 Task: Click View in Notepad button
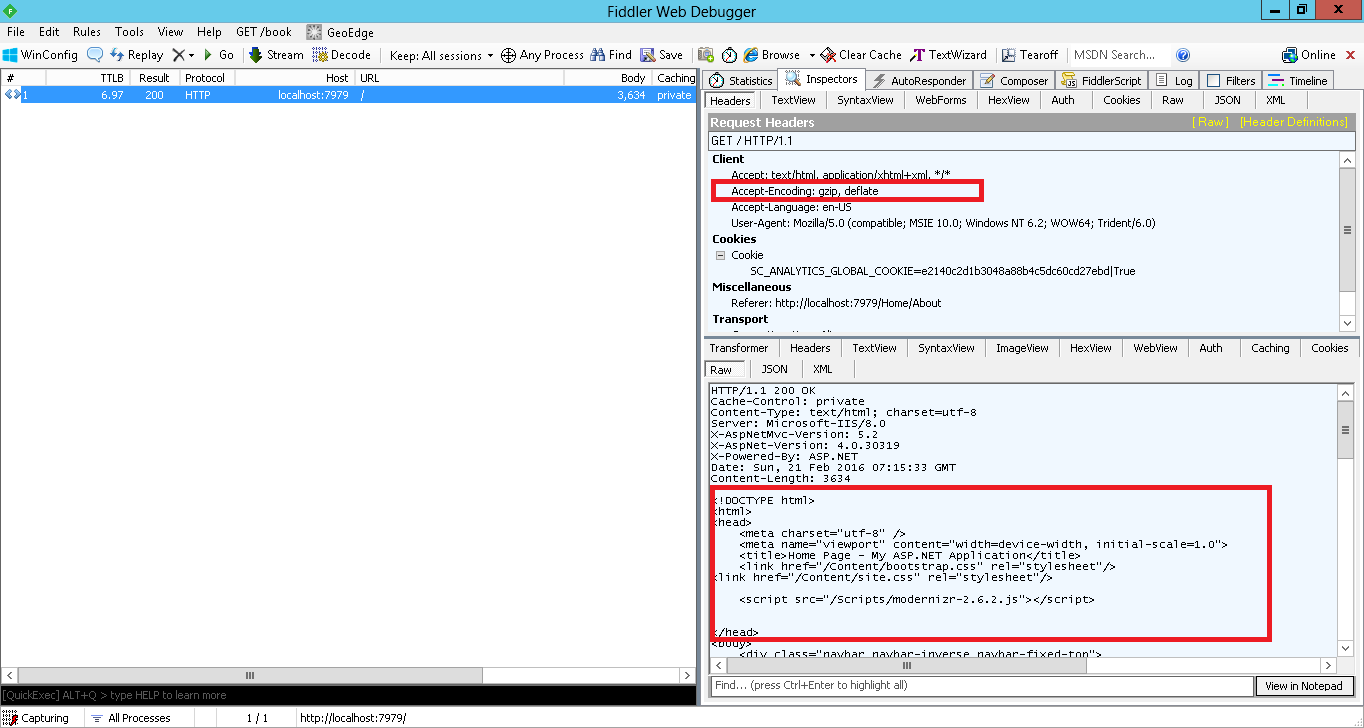point(1305,686)
